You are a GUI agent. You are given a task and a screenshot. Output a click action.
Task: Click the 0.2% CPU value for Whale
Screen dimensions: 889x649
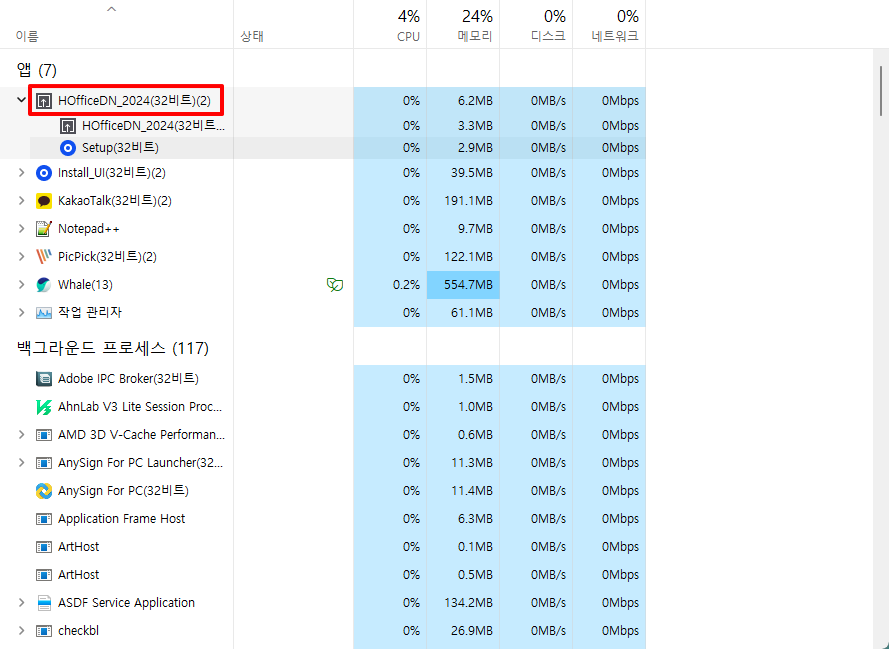tap(406, 285)
